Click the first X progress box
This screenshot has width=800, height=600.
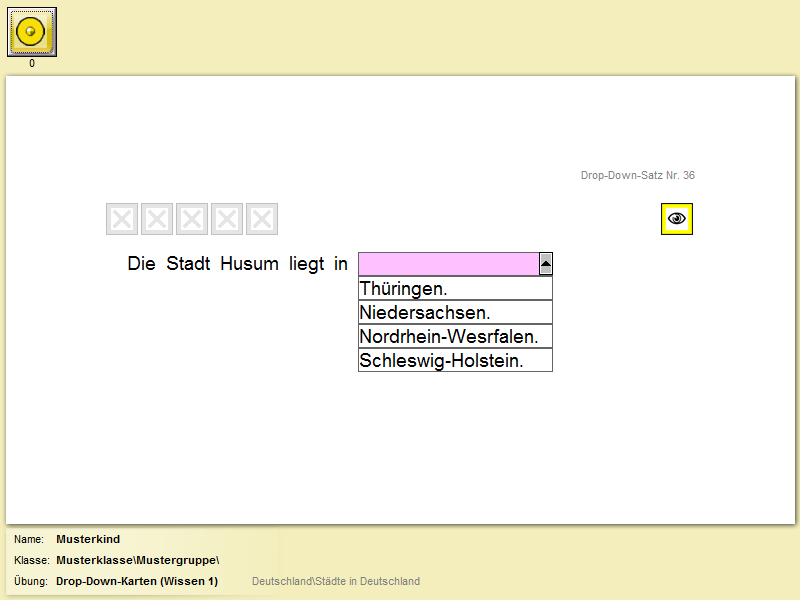[x=122, y=219]
